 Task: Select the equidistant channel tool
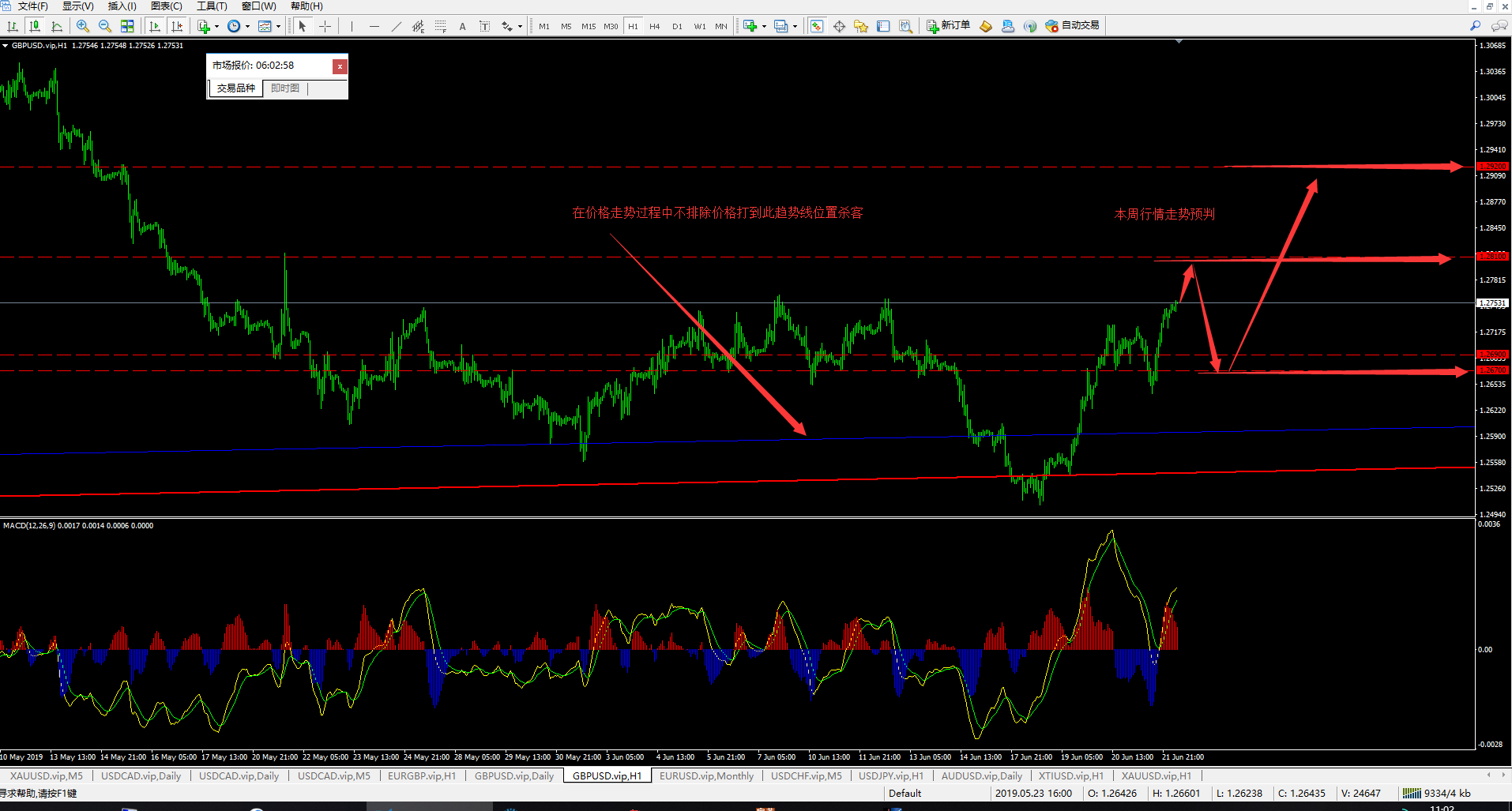point(419,26)
